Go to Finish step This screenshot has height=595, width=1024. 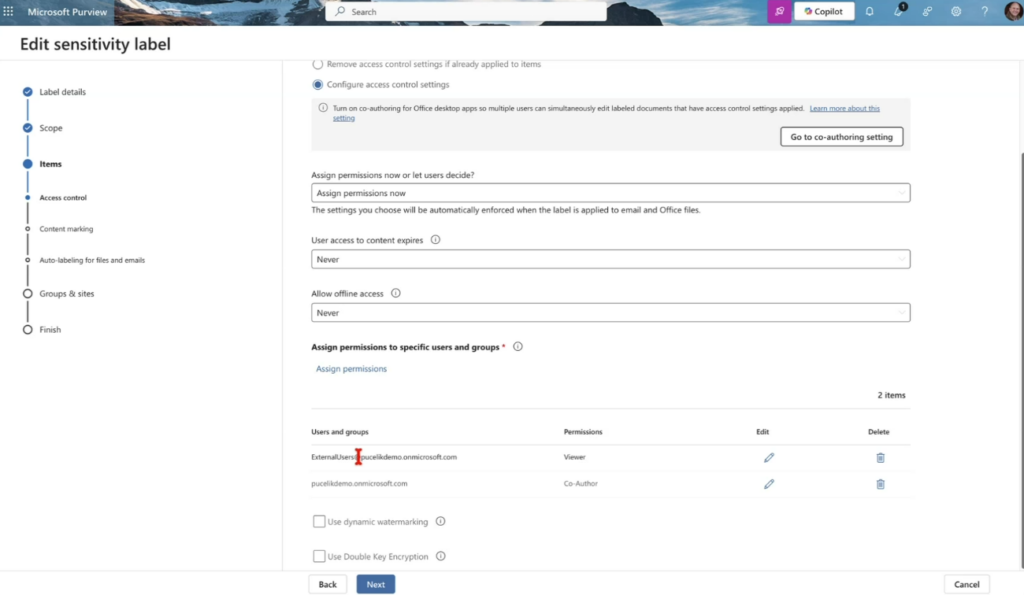50,330
